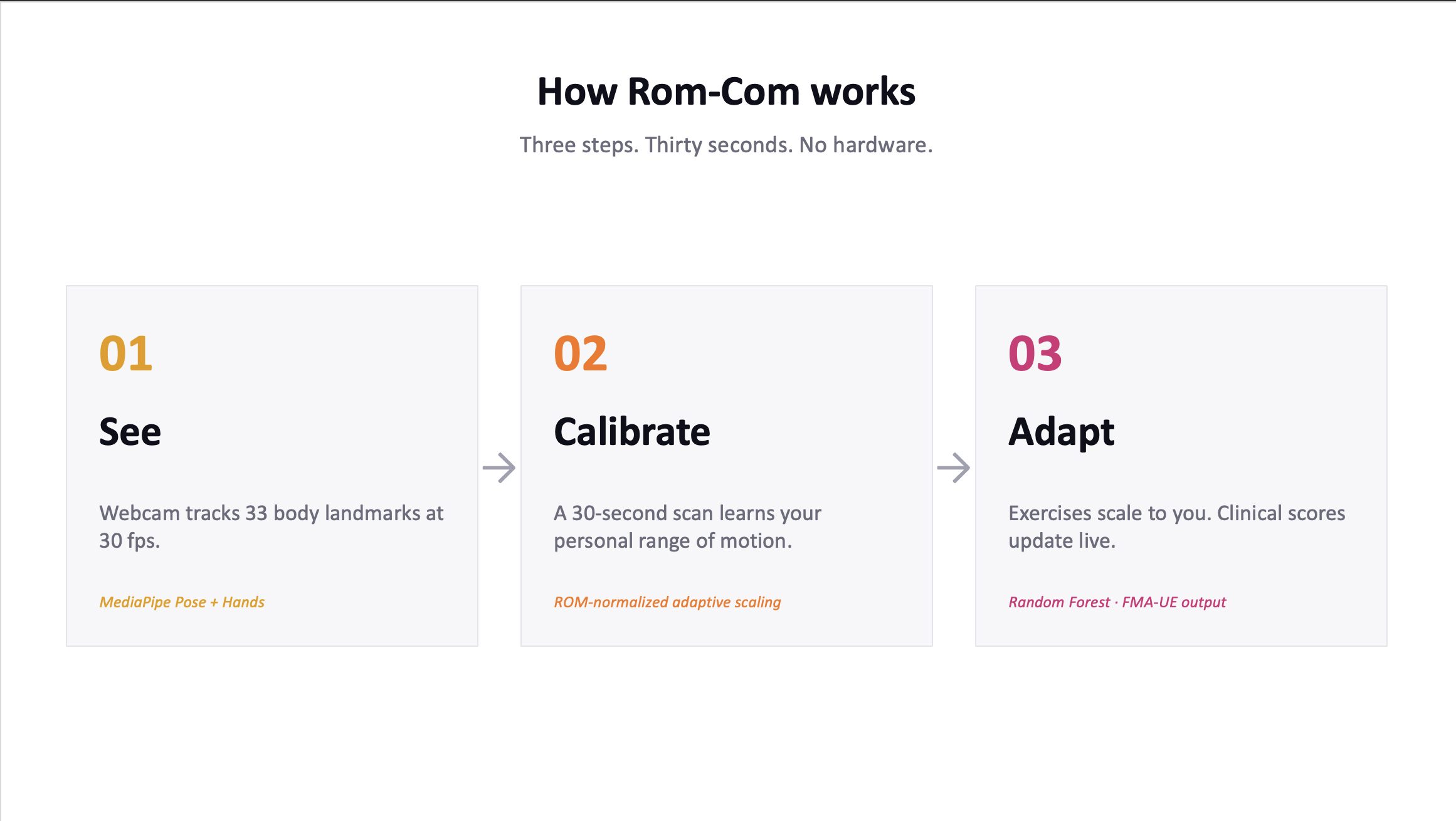Click the yellow 01 step number
1456x821 pixels.
click(126, 353)
